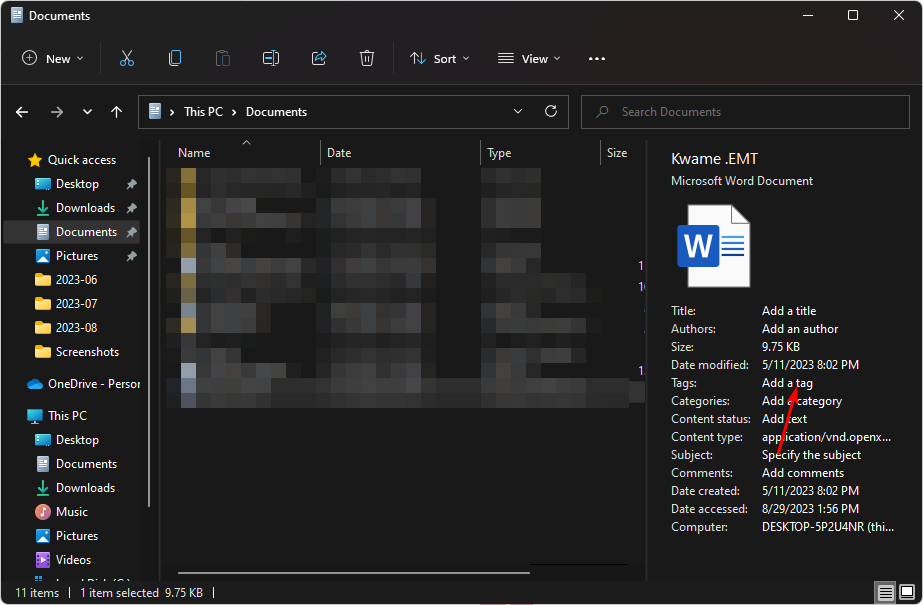Open the View layout menu
Screen dimensions: 923x605
tap(529, 59)
